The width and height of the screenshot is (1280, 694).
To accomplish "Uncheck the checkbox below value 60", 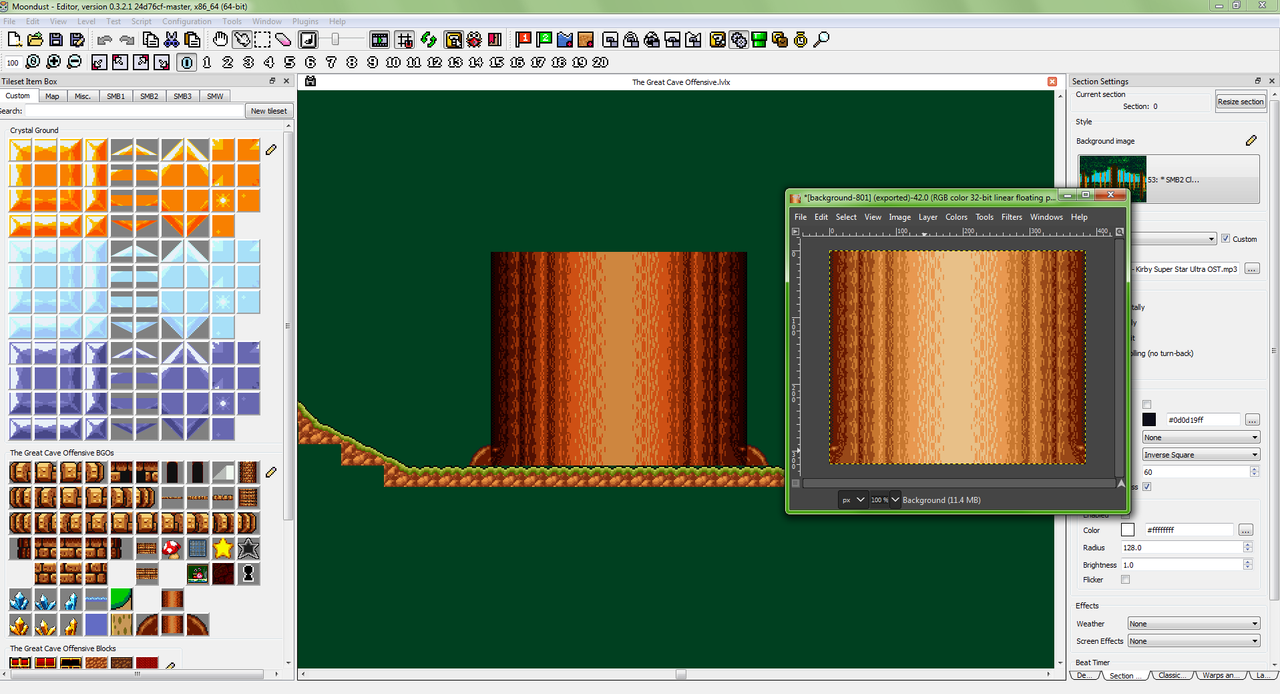I will coord(1146,487).
